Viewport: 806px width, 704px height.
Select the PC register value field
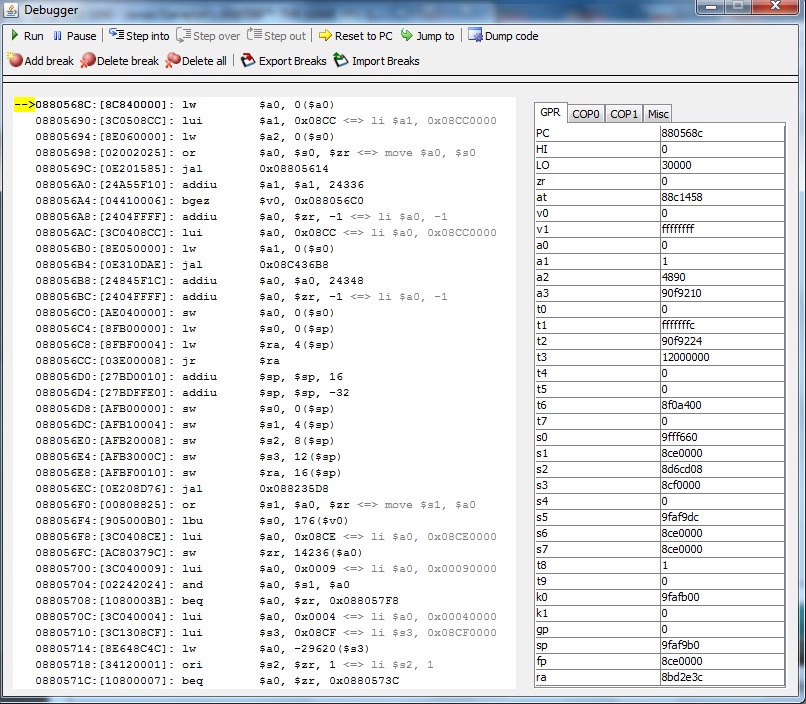click(721, 133)
